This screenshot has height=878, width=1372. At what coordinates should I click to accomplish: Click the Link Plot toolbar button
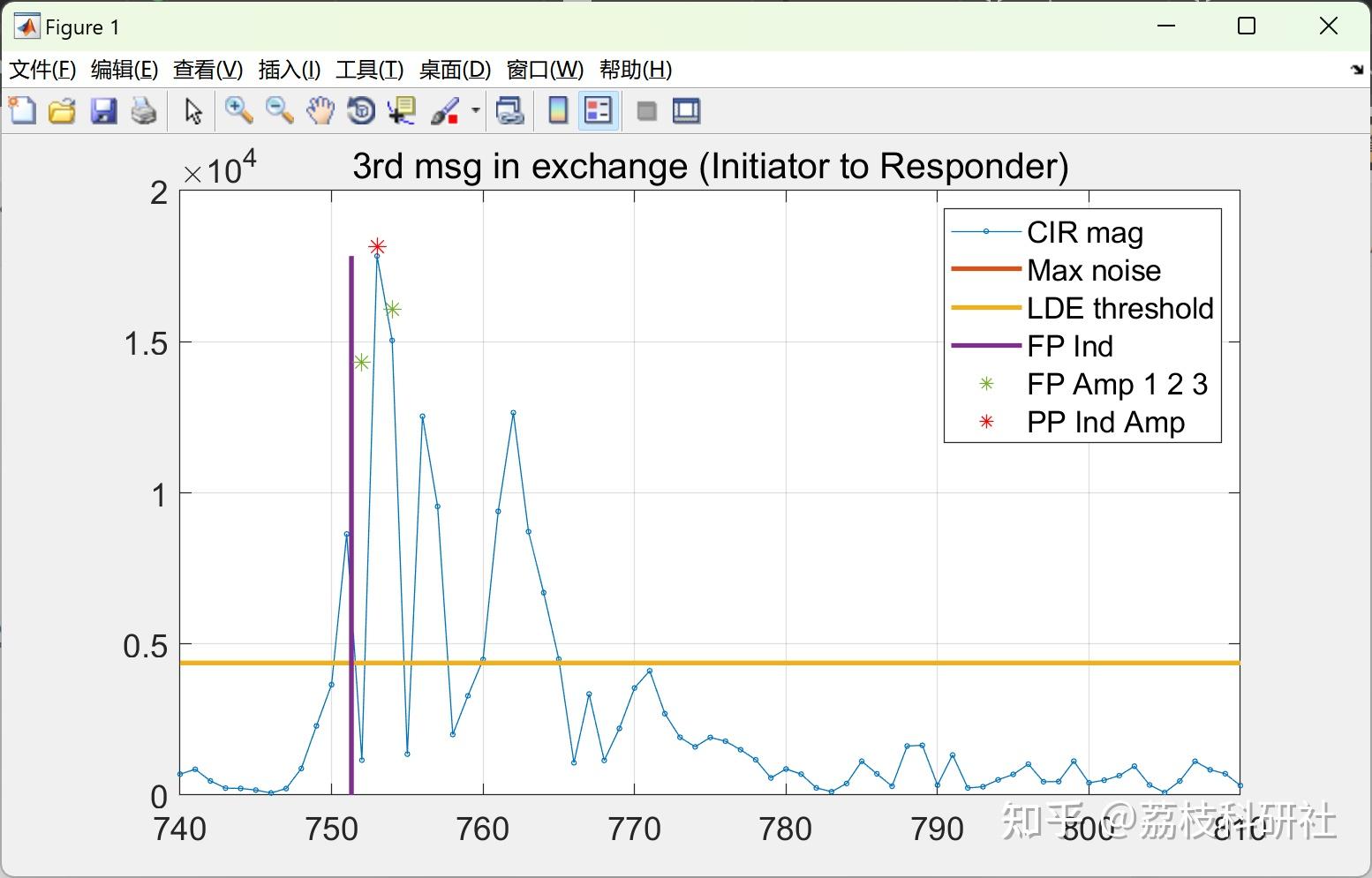point(510,110)
